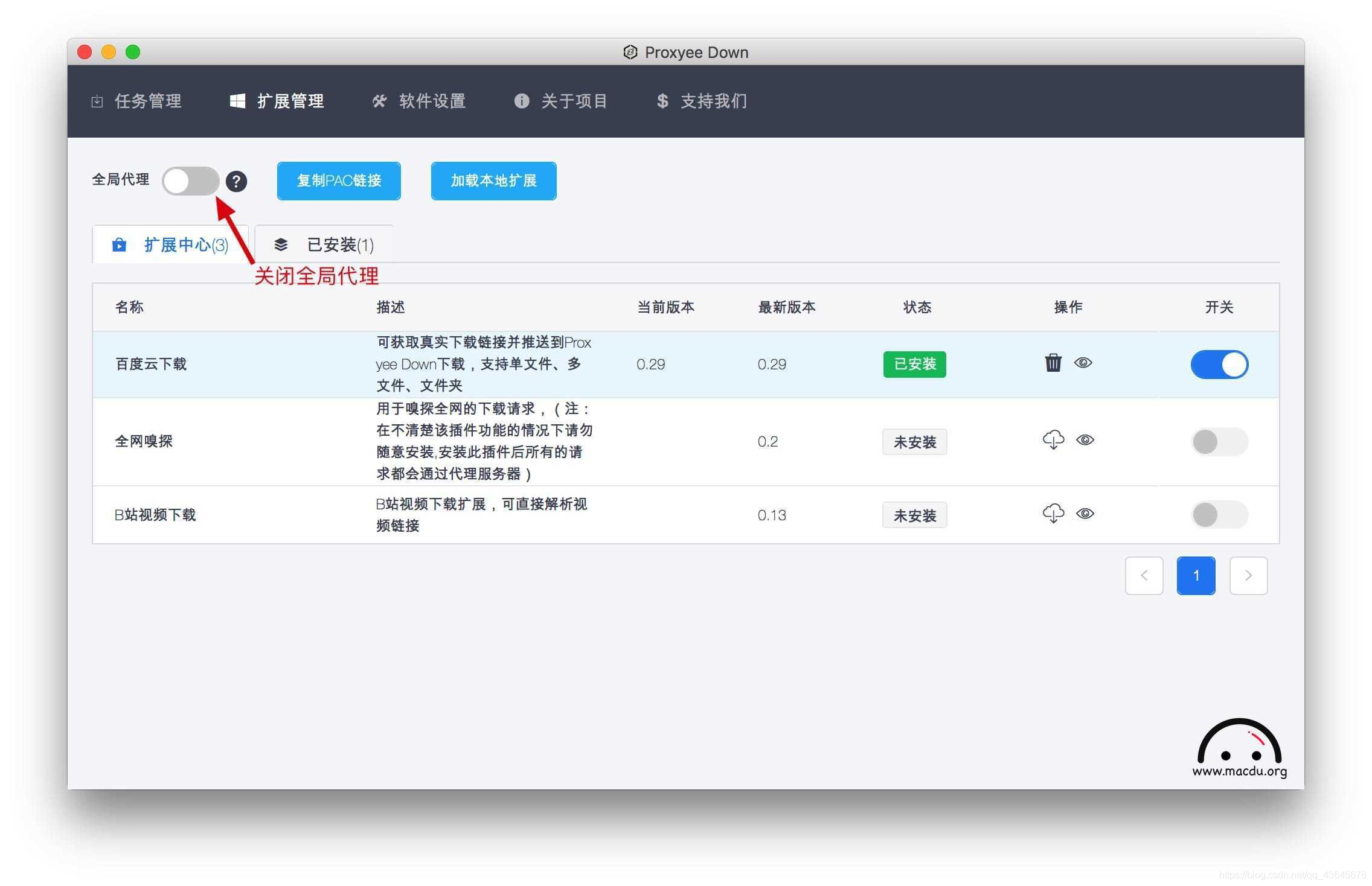This screenshot has width=1372, height=886.
Task: Open the 支持我们 menu
Action: pyautogui.click(x=702, y=101)
